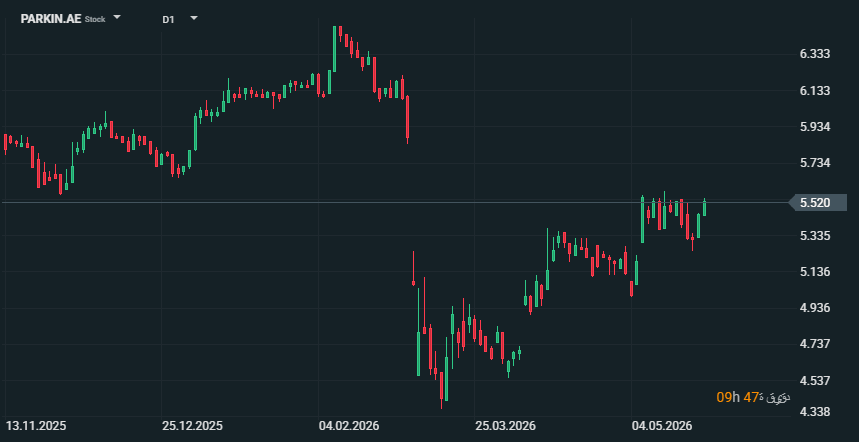Click the Stock instrument type label
859x442 pixels.
click(x=95, y=19)
